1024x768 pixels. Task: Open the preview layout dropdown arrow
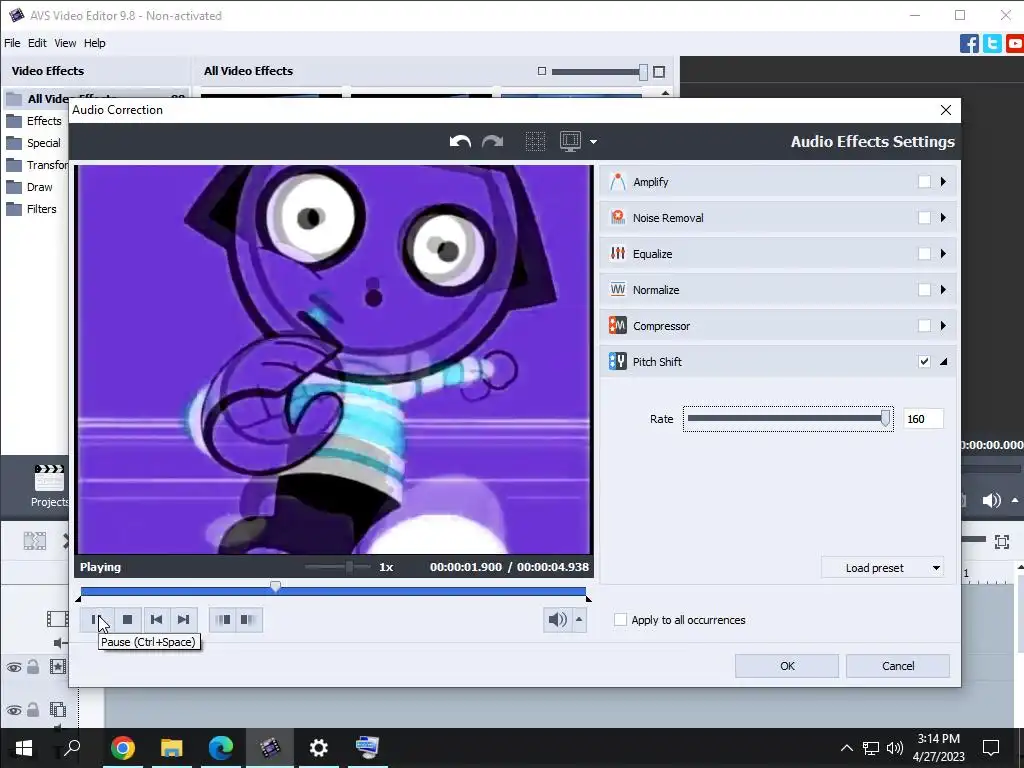(593, 142)
